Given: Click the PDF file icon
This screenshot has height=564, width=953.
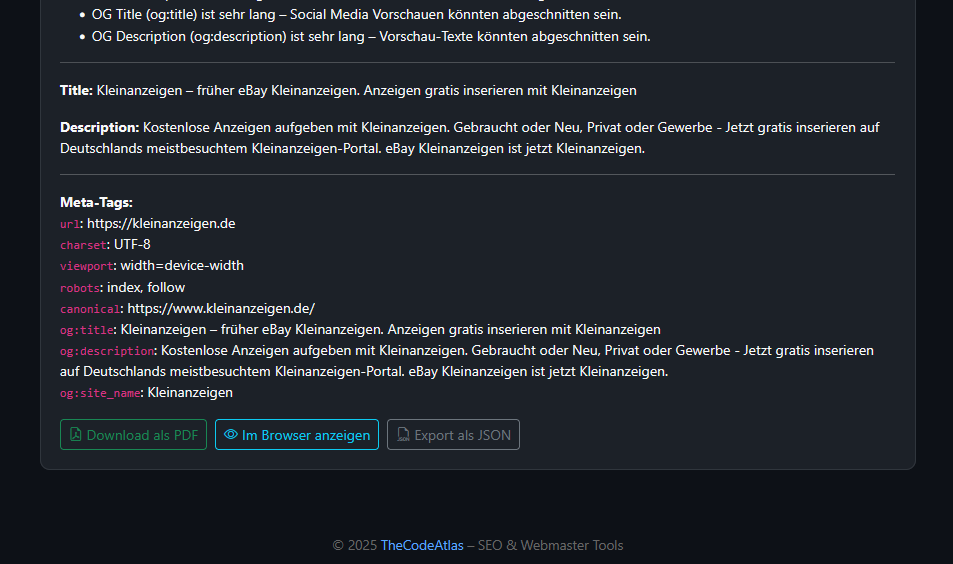Looking at the screenshot, I should click(x=75, y=434).
